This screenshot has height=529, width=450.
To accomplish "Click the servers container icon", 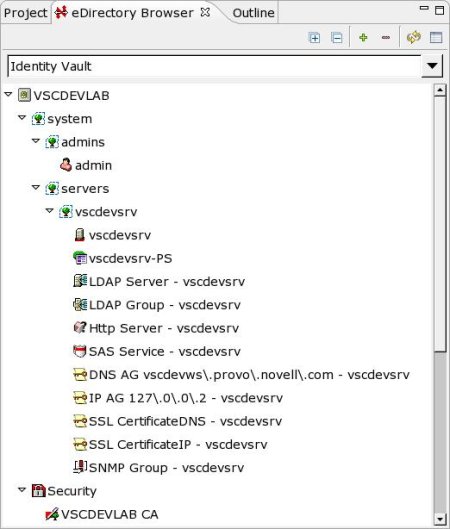I will (x=52, y=188).
